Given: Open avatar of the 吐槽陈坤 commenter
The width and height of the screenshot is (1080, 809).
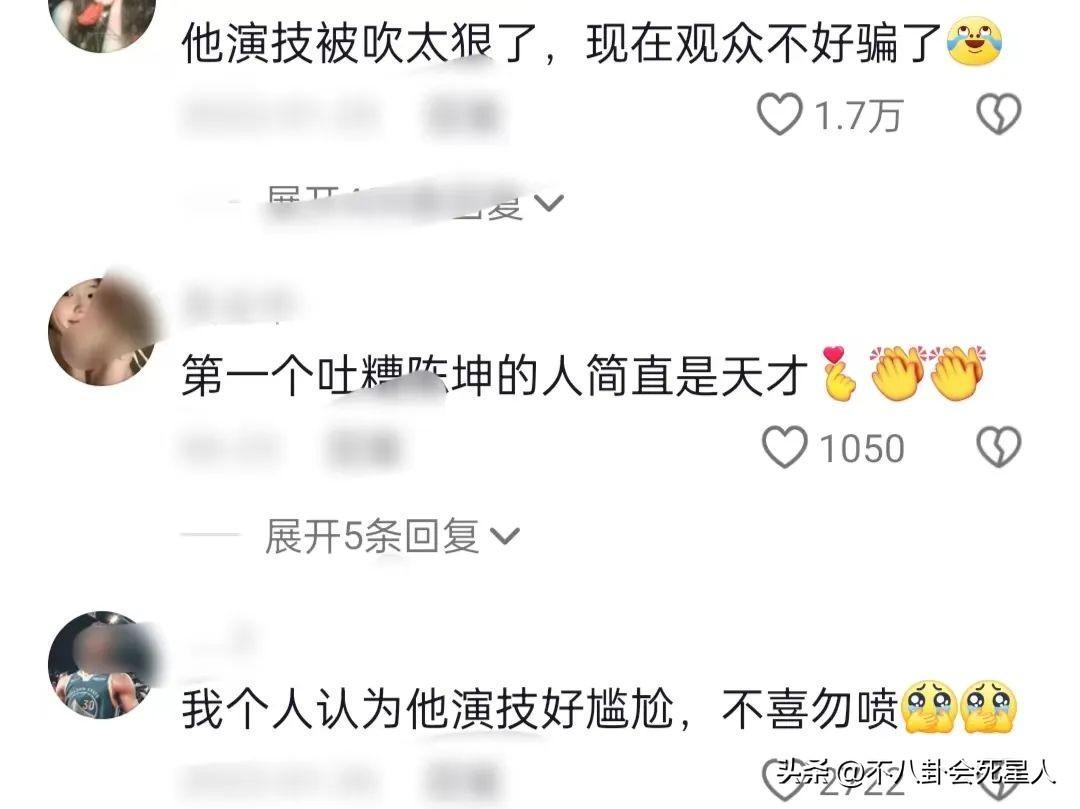Looking at the screenshot, I should point(102,331).
